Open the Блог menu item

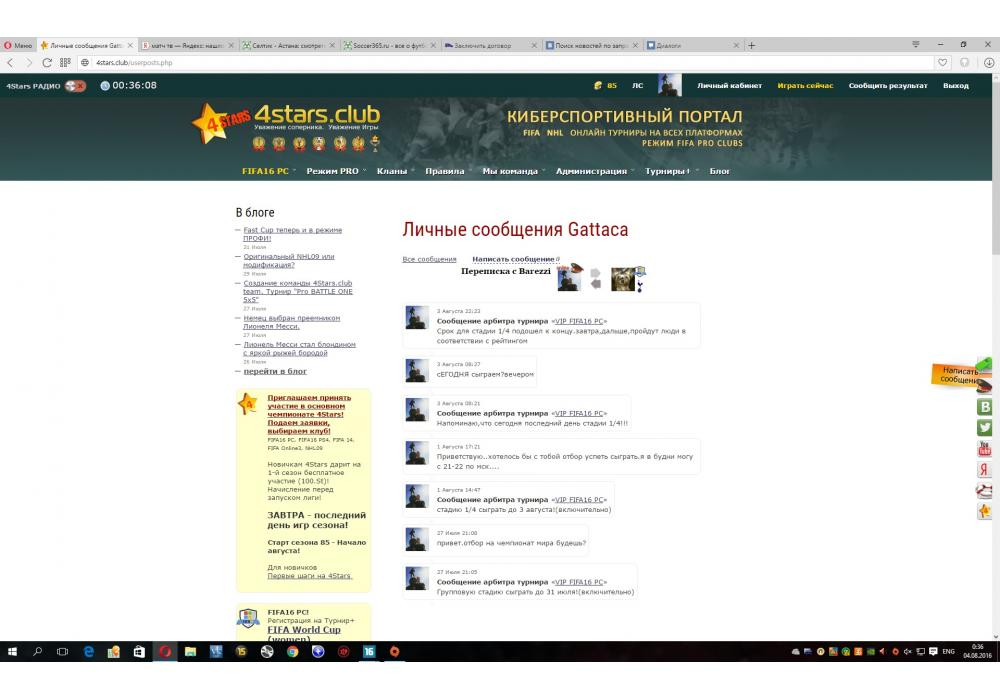point(720,171)
